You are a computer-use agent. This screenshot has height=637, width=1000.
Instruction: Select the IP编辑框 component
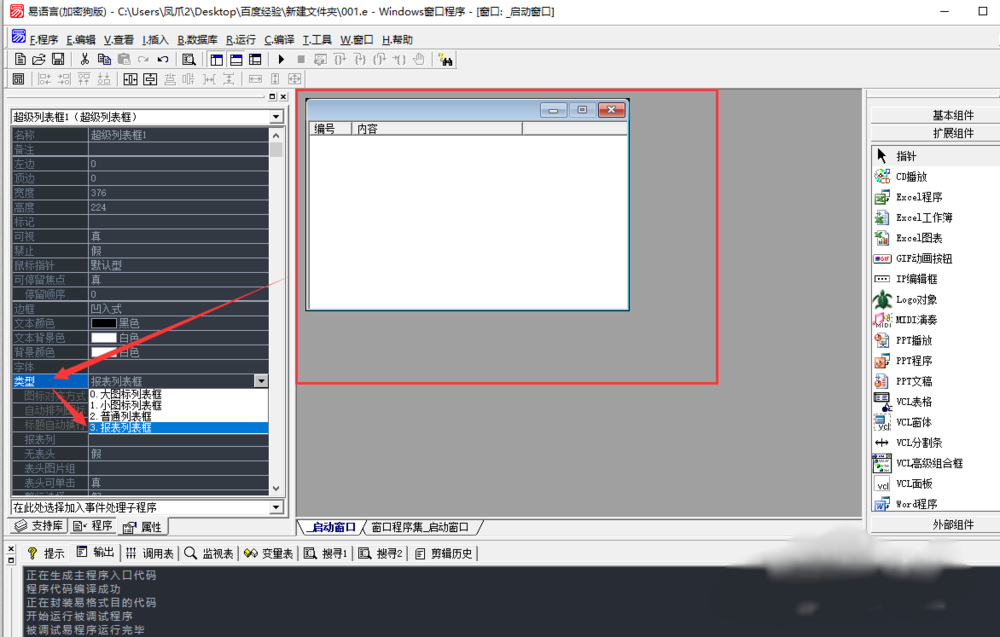click(x=916, y=279)
